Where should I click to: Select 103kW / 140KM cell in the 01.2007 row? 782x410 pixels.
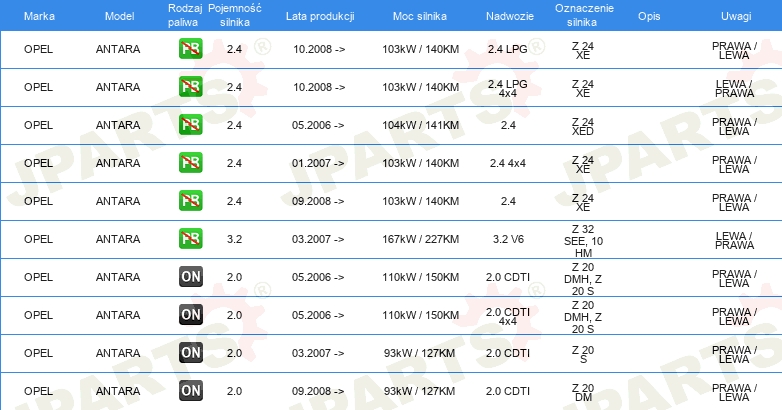coord(420,163)
